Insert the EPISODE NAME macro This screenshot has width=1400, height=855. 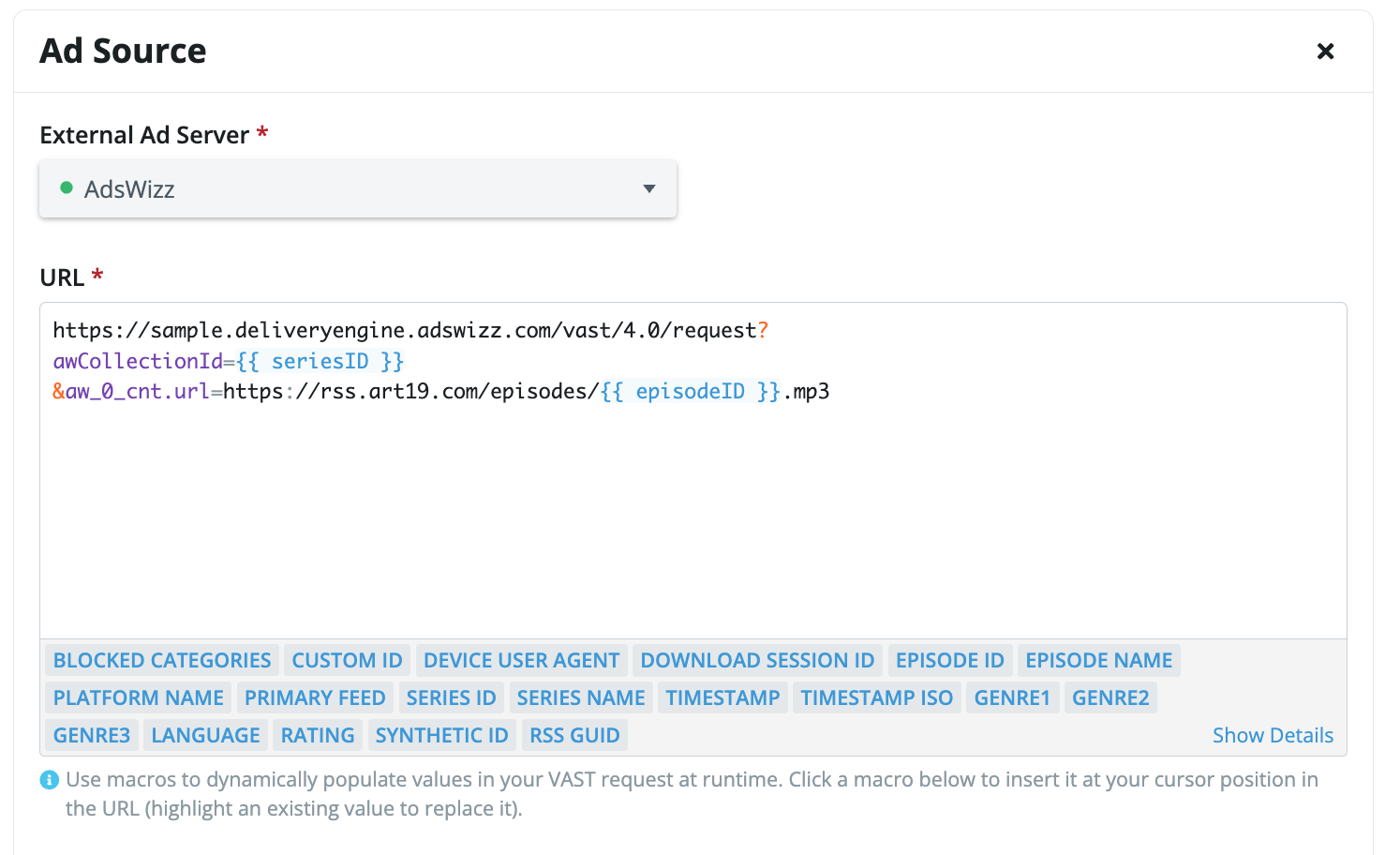[x=1098, y=660]
